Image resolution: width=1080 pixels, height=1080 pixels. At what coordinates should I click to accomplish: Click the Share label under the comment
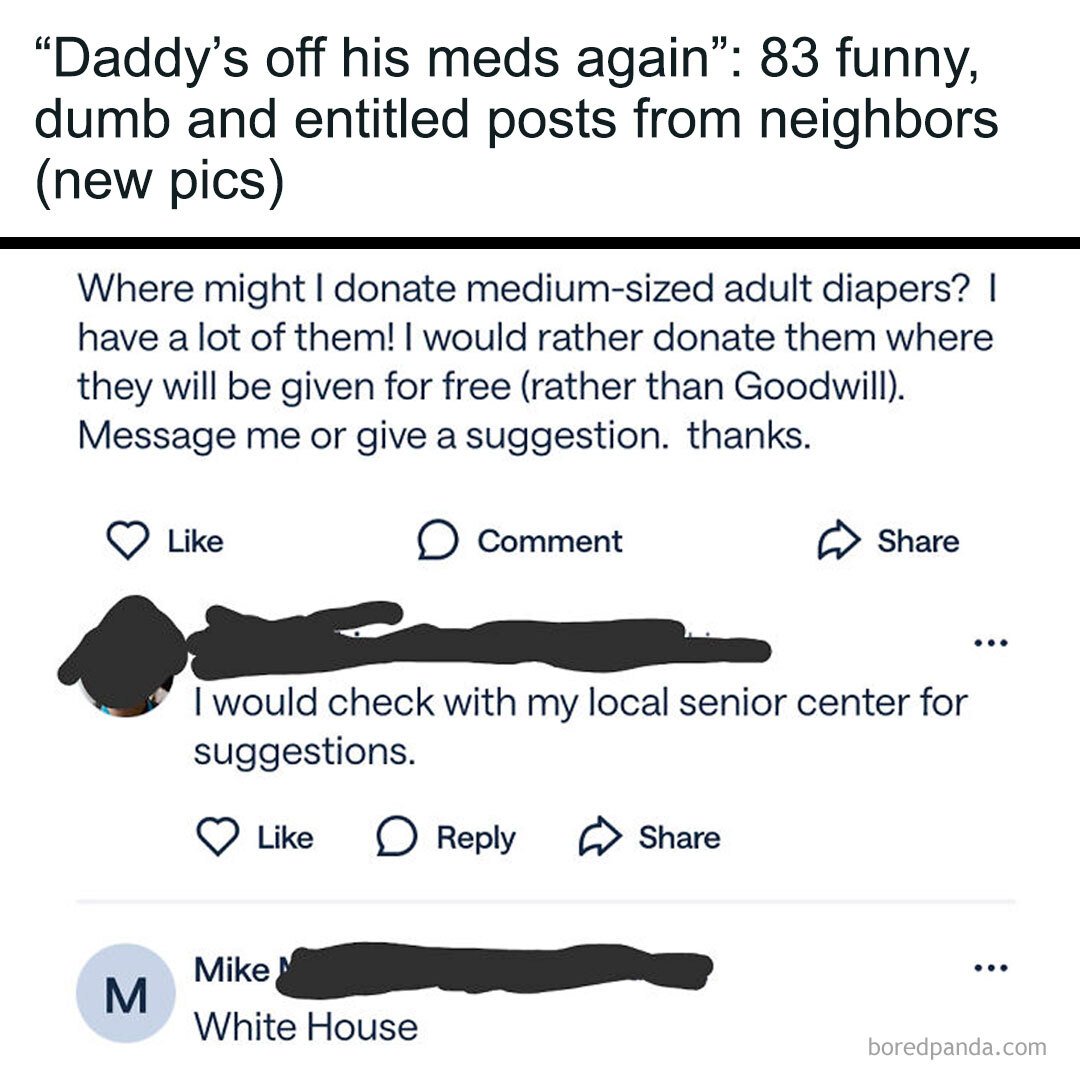coord(679,838)
